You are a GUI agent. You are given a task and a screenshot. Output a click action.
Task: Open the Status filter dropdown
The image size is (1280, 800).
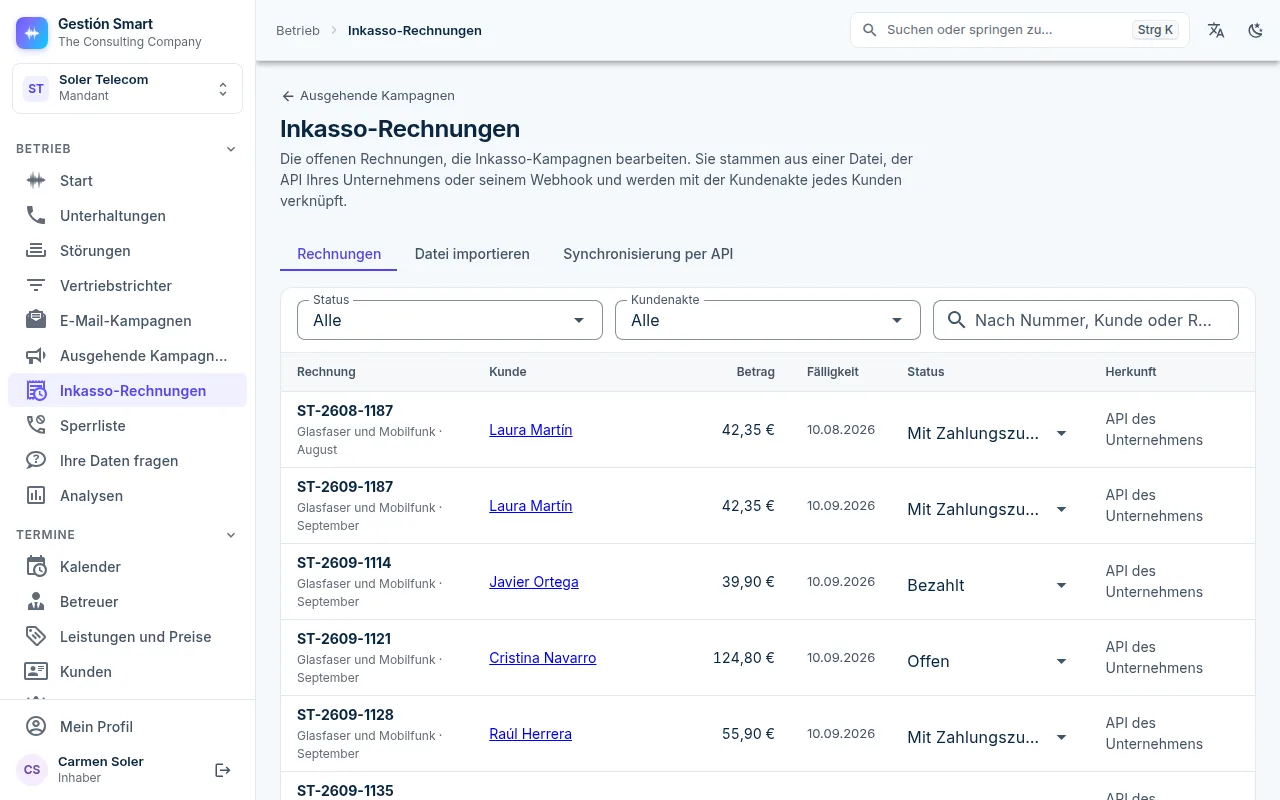(450, 320)
